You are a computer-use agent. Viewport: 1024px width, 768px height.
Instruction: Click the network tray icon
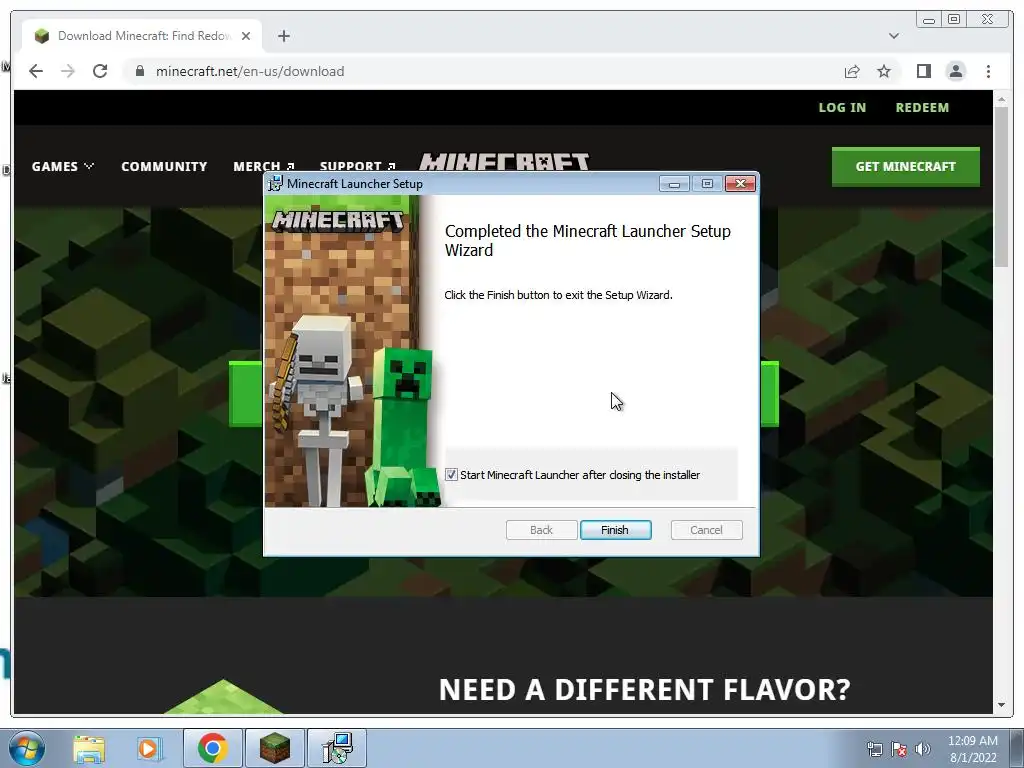pos(874,749)
